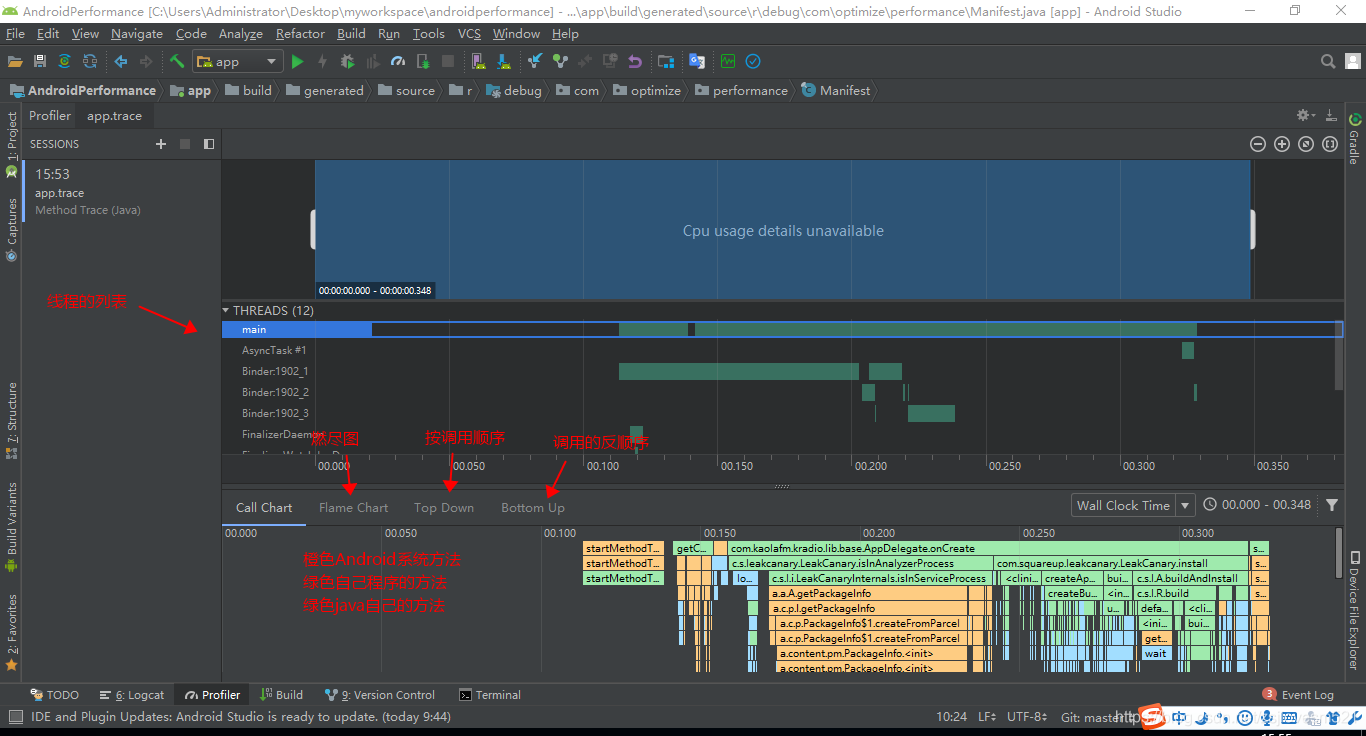
Task: Toggle the Build Variants side tab
Action: [x=12, y=527]
